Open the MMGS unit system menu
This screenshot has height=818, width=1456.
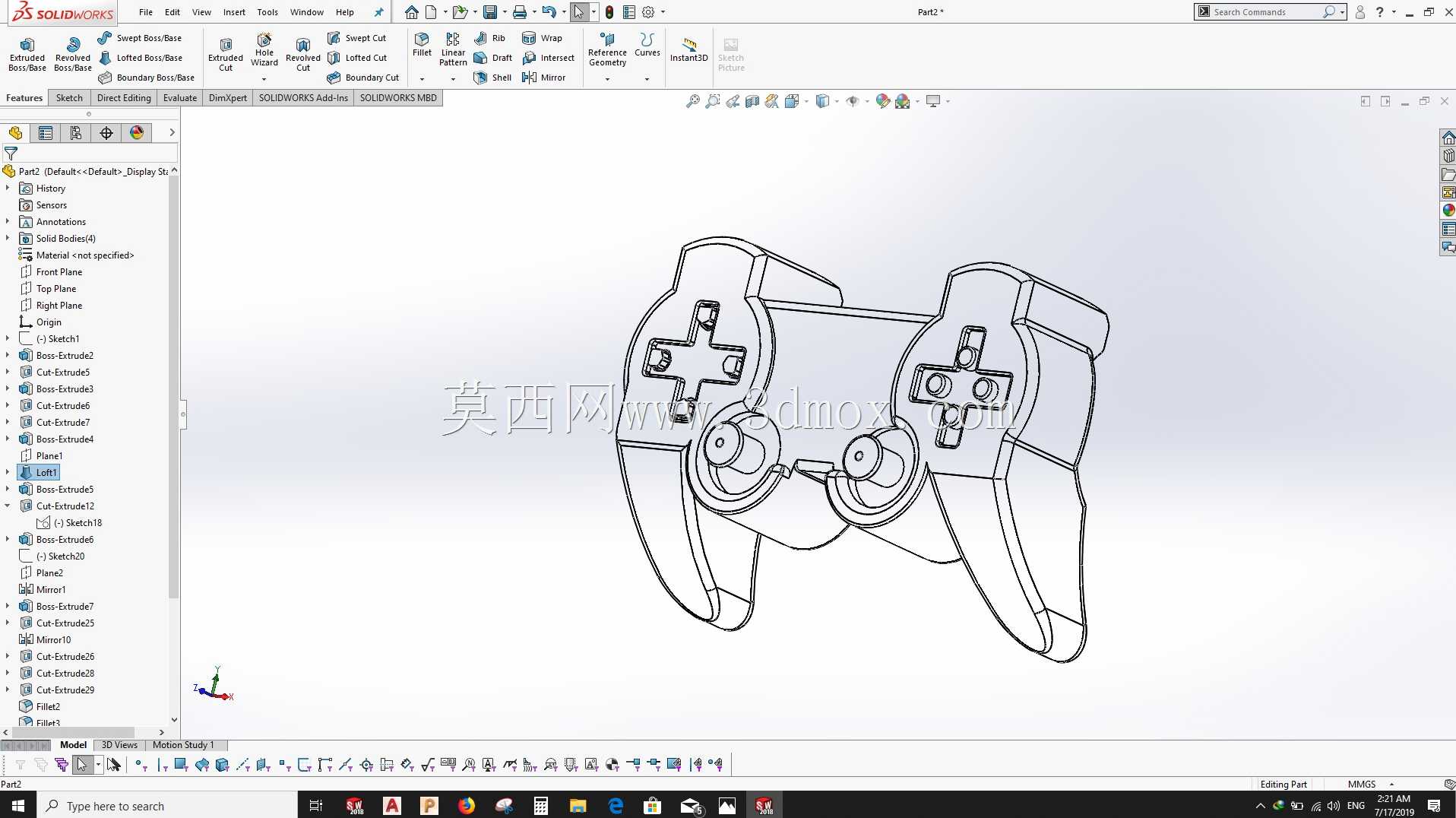point(1370,785)
